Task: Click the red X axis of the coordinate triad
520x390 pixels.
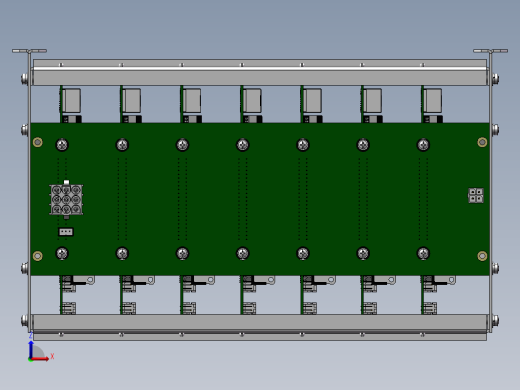Action: [41, 359]
